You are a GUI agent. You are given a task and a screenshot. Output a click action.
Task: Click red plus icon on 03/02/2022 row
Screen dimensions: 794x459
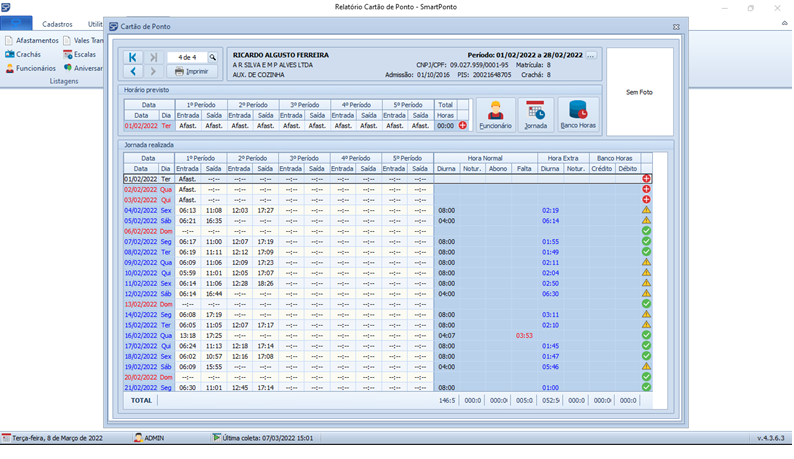pyautogui.click(x=646, y=200)
